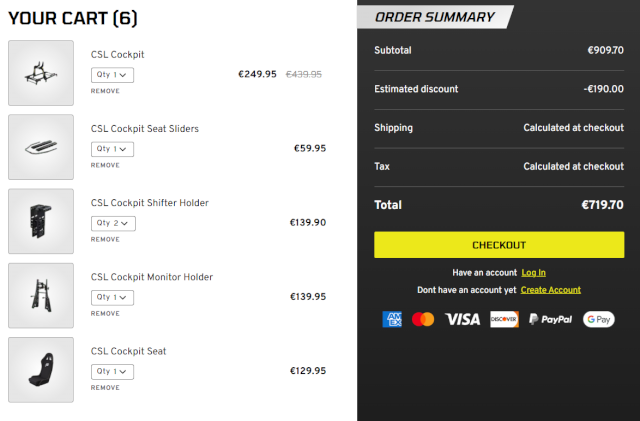Open the CSL Cockpit product thumbnail
The width and height of the screenshot is (640, 421).
(41, 73)
